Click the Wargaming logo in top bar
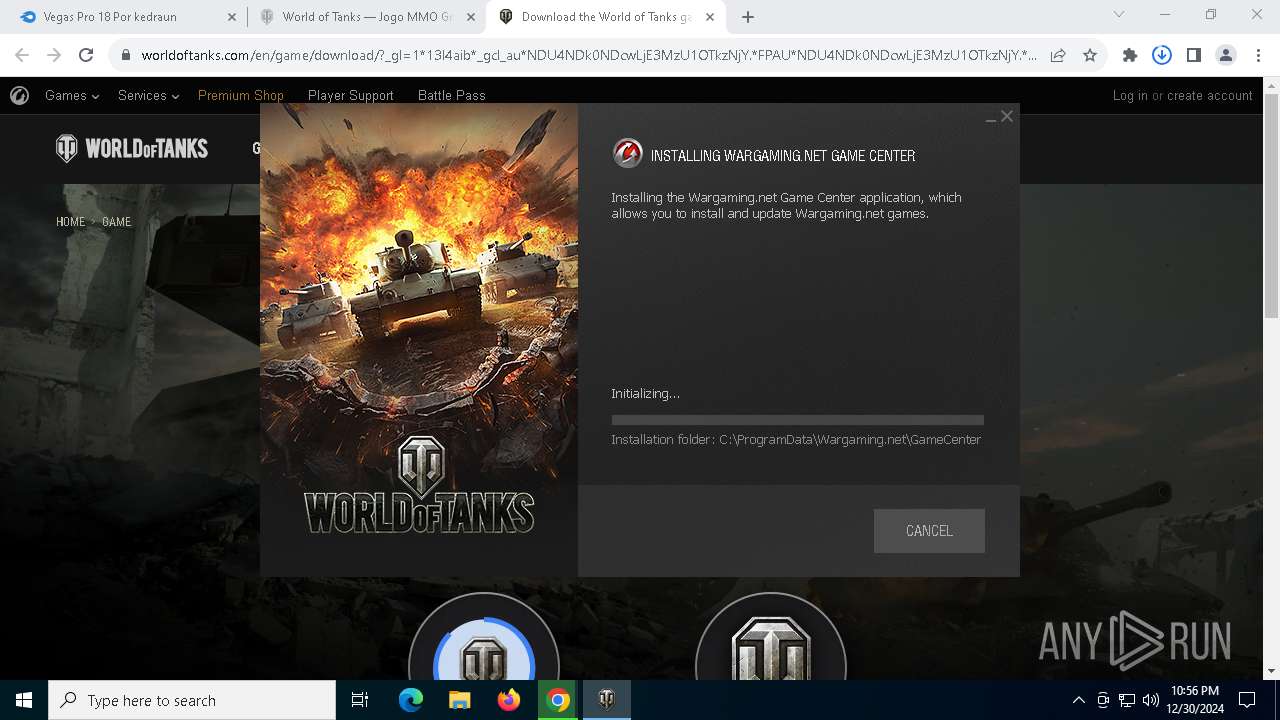 [x=19, y=95]
